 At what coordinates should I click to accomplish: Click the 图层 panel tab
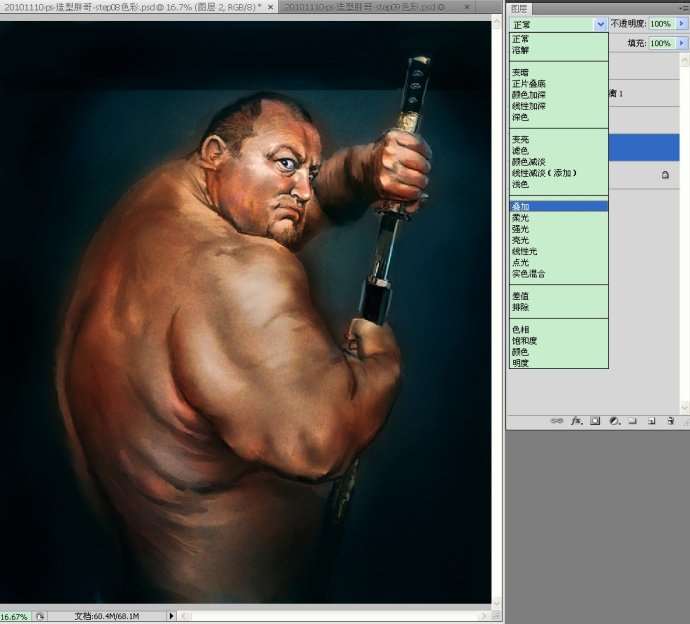(519, 9)
